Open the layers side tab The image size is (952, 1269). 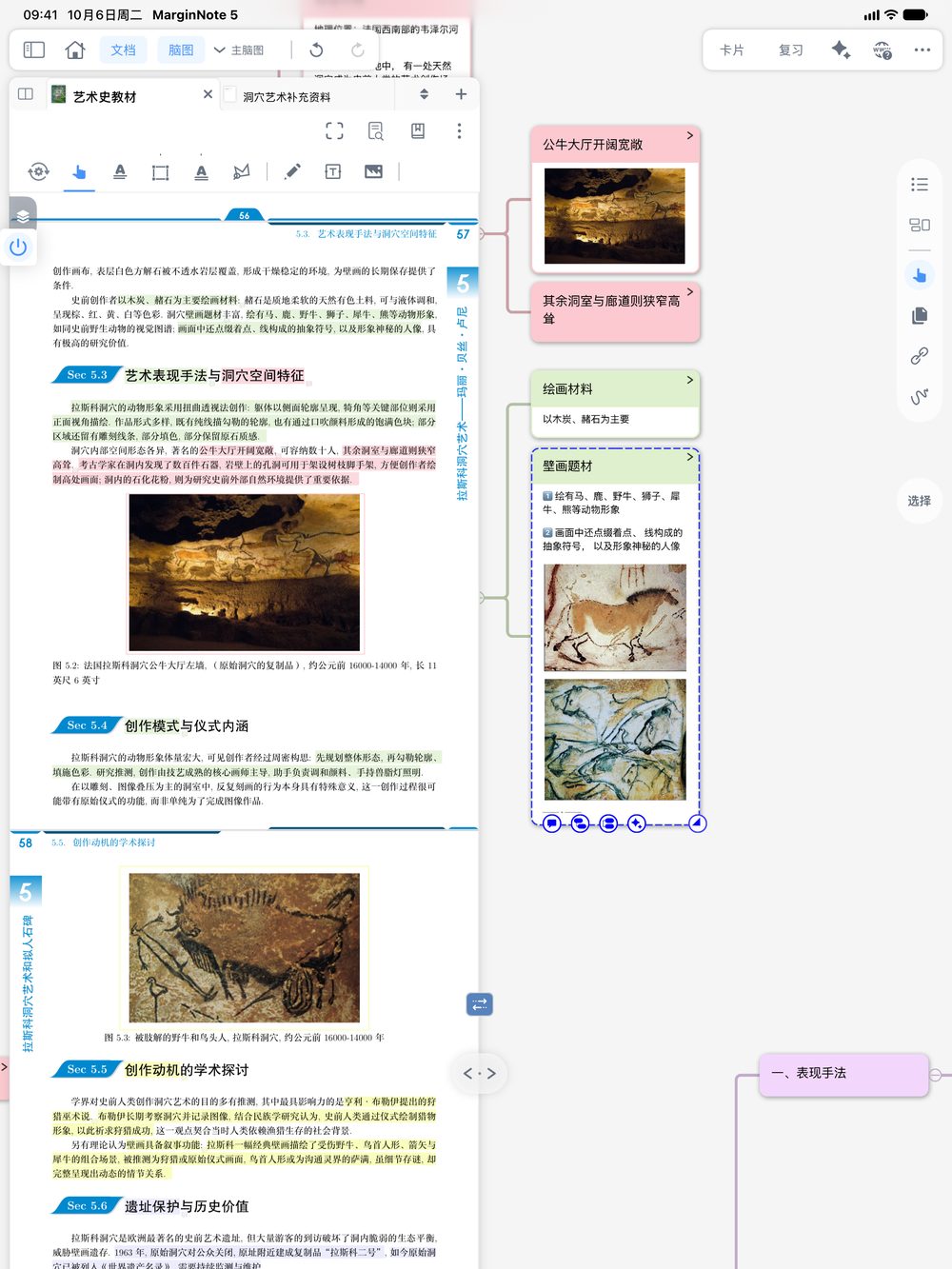[x=23, y=215]
